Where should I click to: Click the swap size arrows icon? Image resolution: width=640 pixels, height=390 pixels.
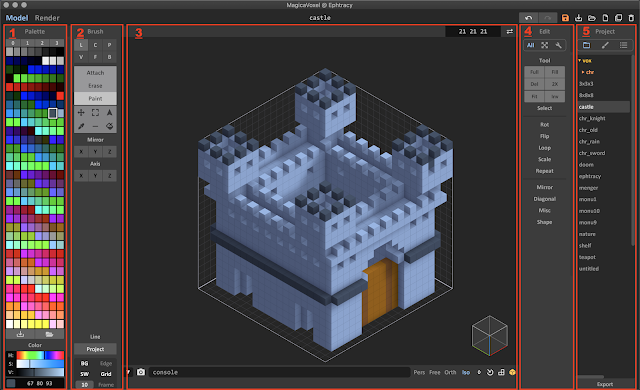pyautogui.click(x=510, y=31)
